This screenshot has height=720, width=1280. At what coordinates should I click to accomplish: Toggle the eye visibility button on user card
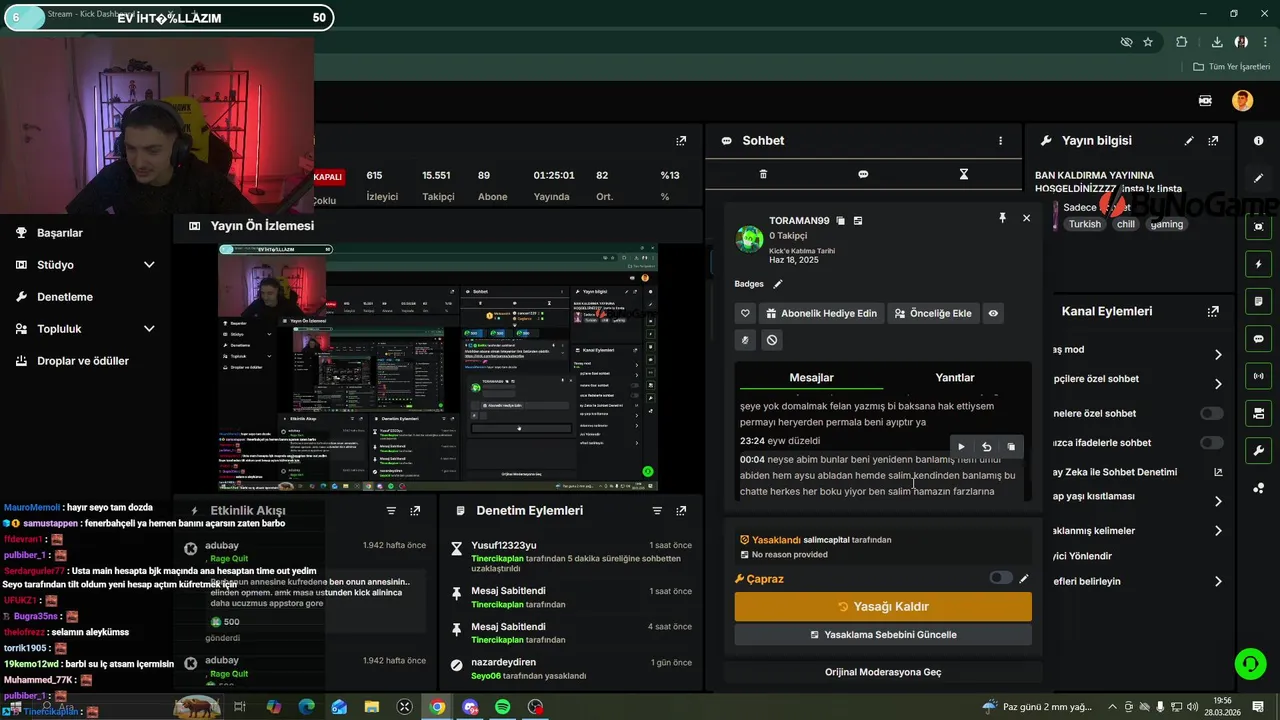pyautogui.click(x=993, y=313)
